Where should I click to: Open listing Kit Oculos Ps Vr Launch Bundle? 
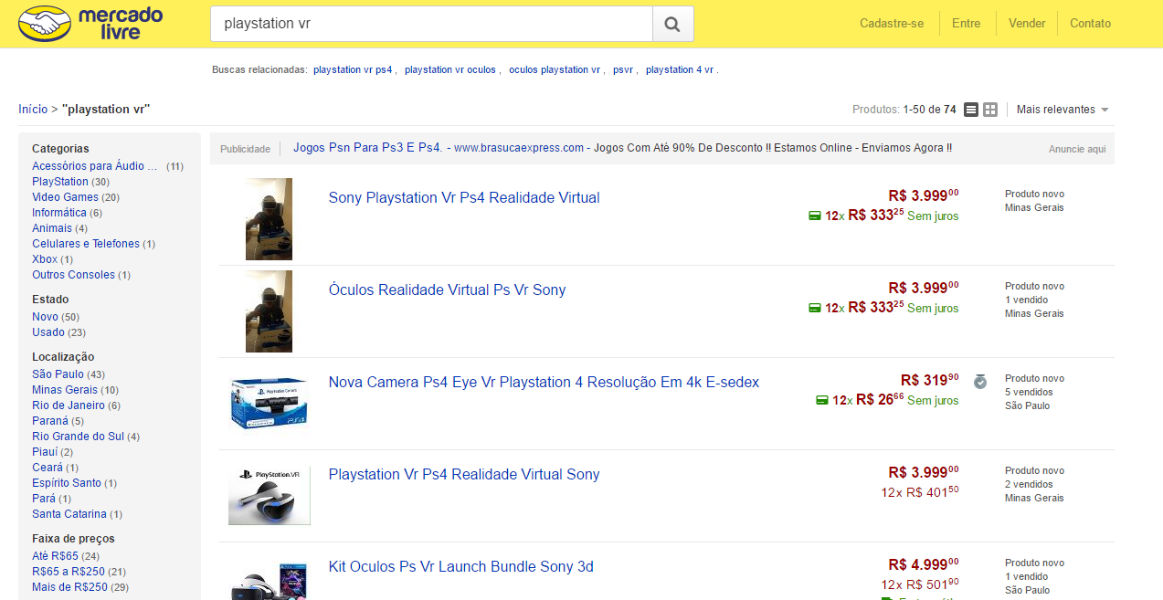461,567
